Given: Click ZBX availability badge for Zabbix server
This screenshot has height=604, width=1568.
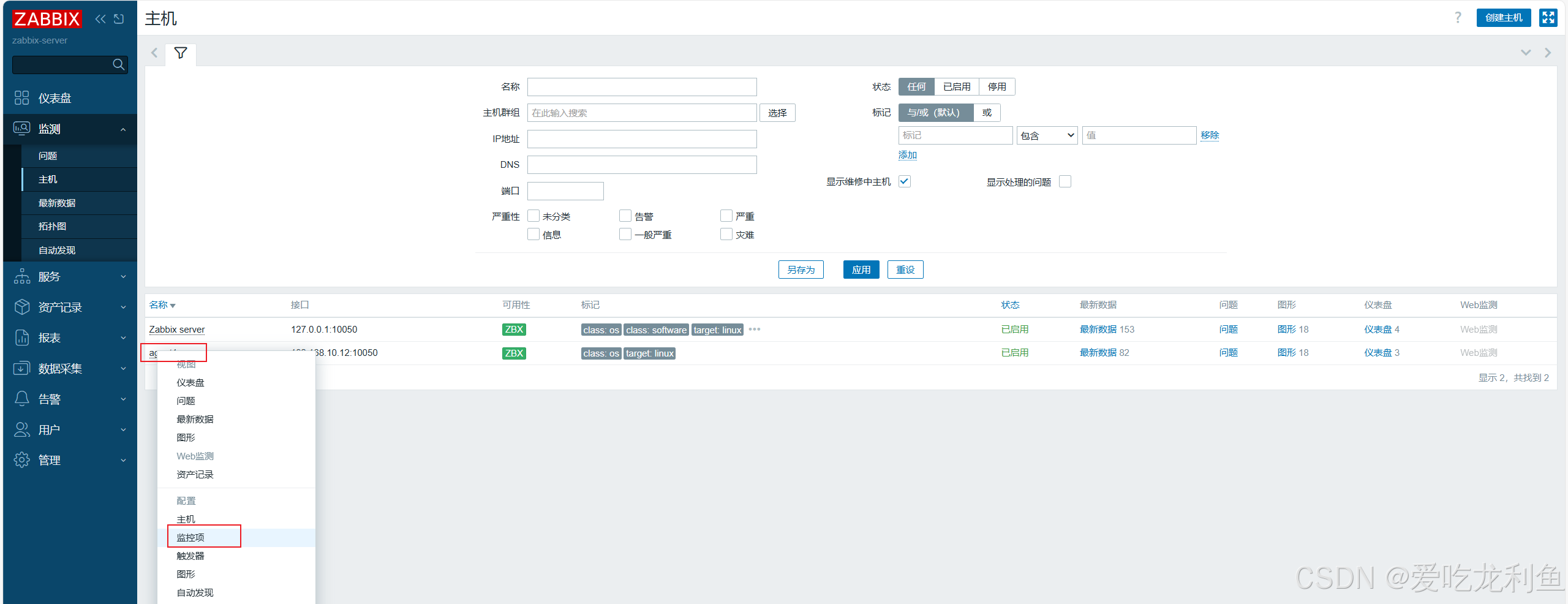Looking at the screenshot, I should click(514, 330).
